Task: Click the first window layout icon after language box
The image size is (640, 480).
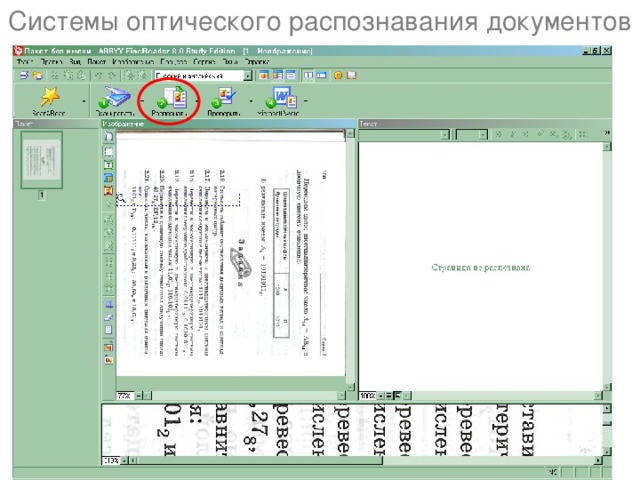Action: pos(264,76)
